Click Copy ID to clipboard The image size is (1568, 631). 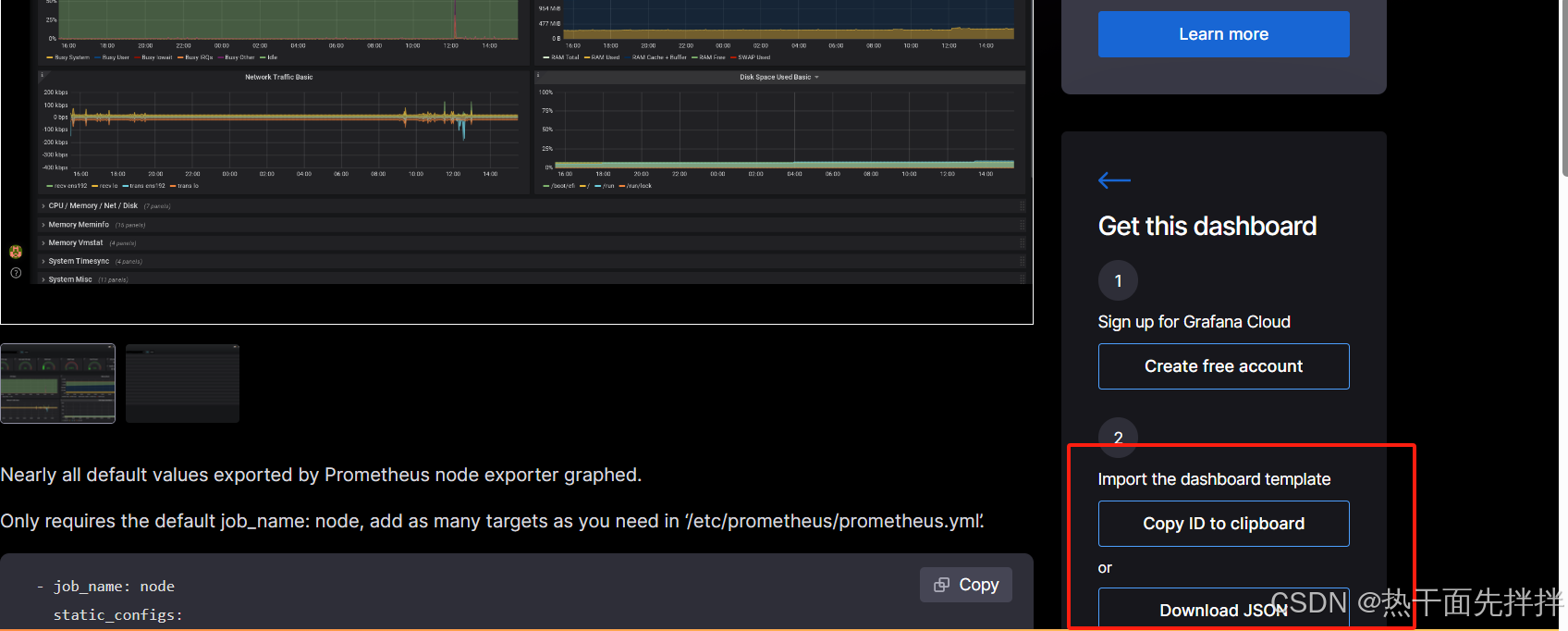1223,524
